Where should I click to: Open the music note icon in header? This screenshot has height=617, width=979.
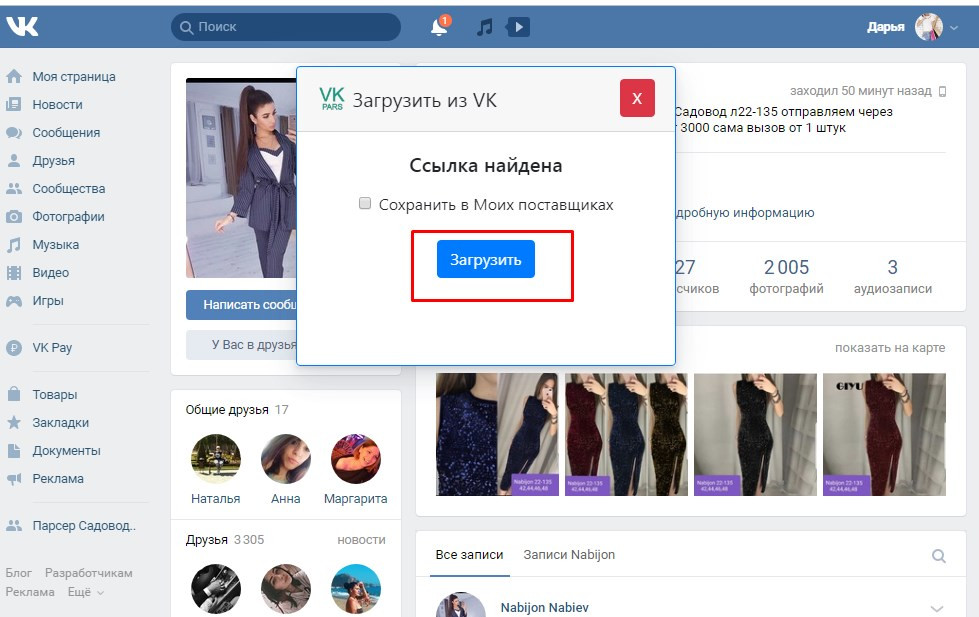pyautogui.click(x=485, y=27)
